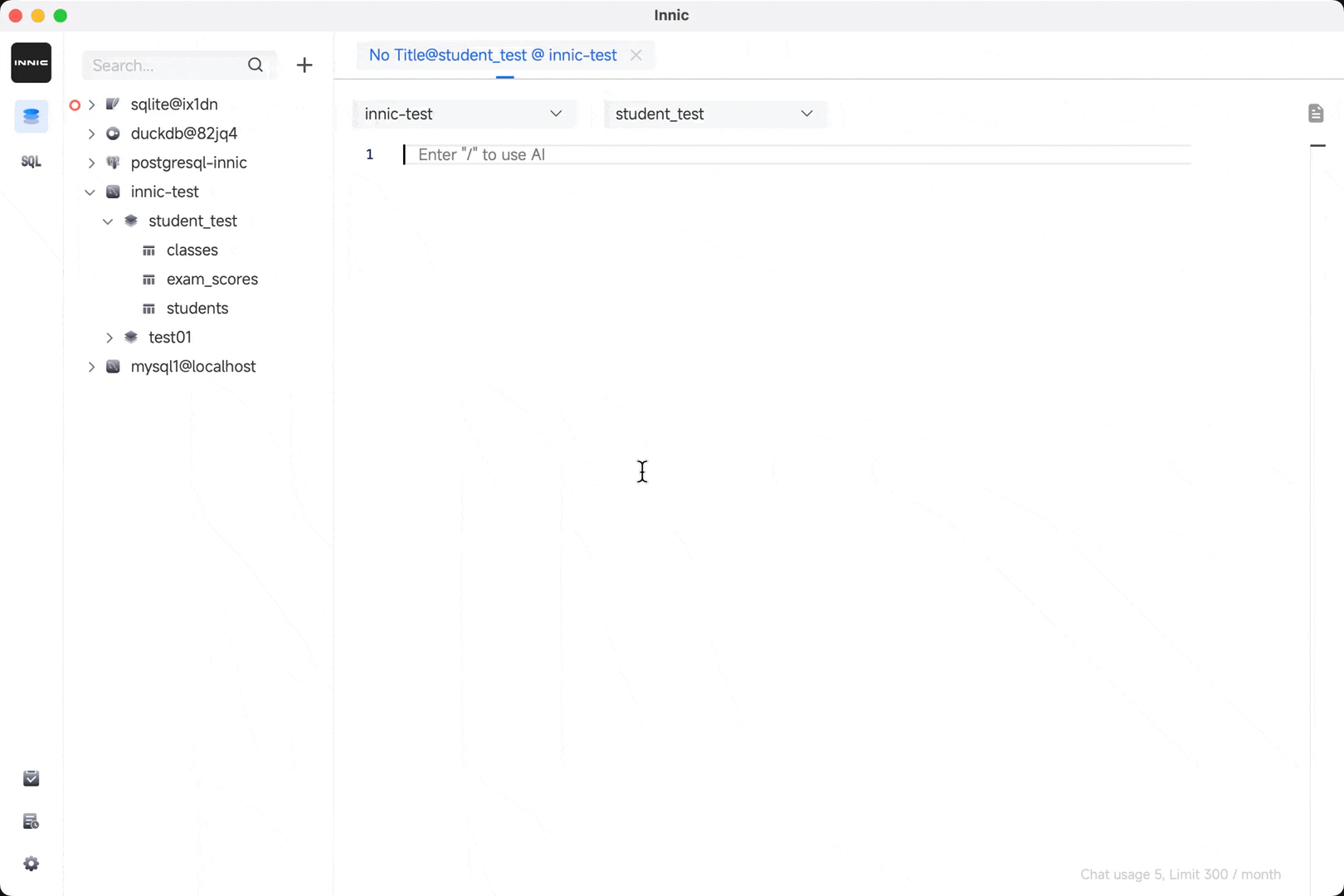Open the query history icon

click(x=31, y=821)
